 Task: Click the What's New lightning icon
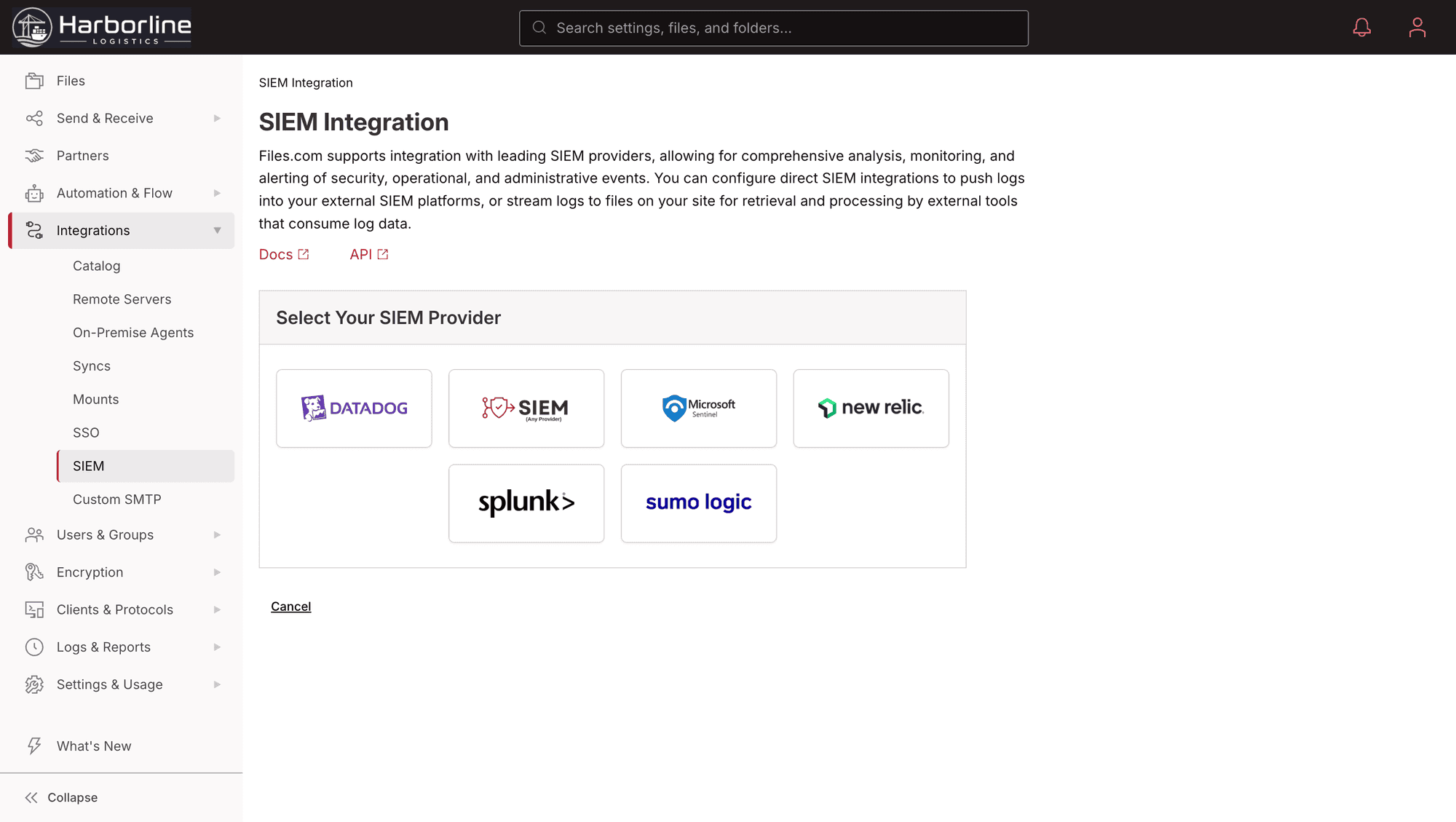coord(34,746)
